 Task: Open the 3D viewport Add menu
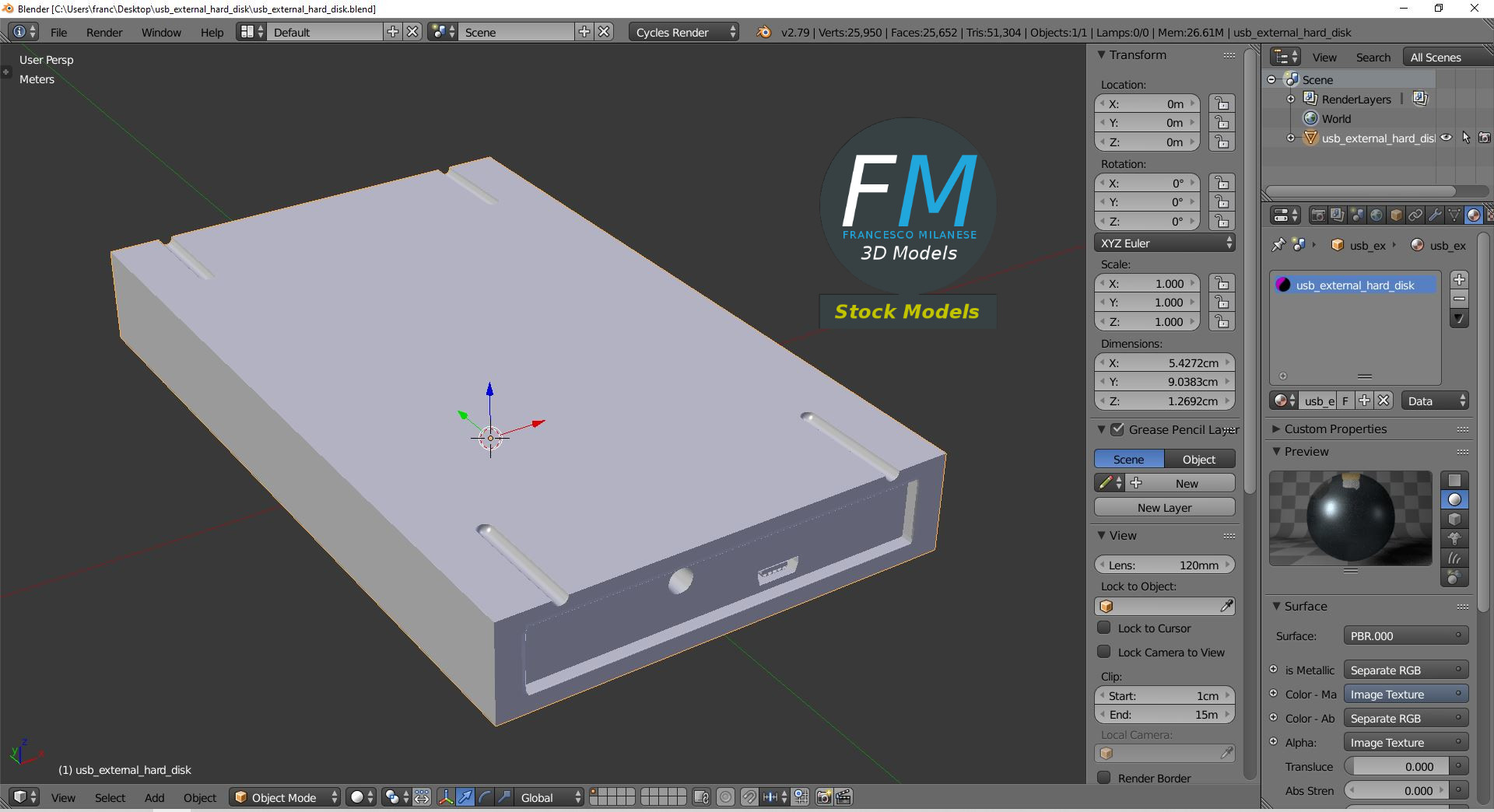tap(154, 798)
